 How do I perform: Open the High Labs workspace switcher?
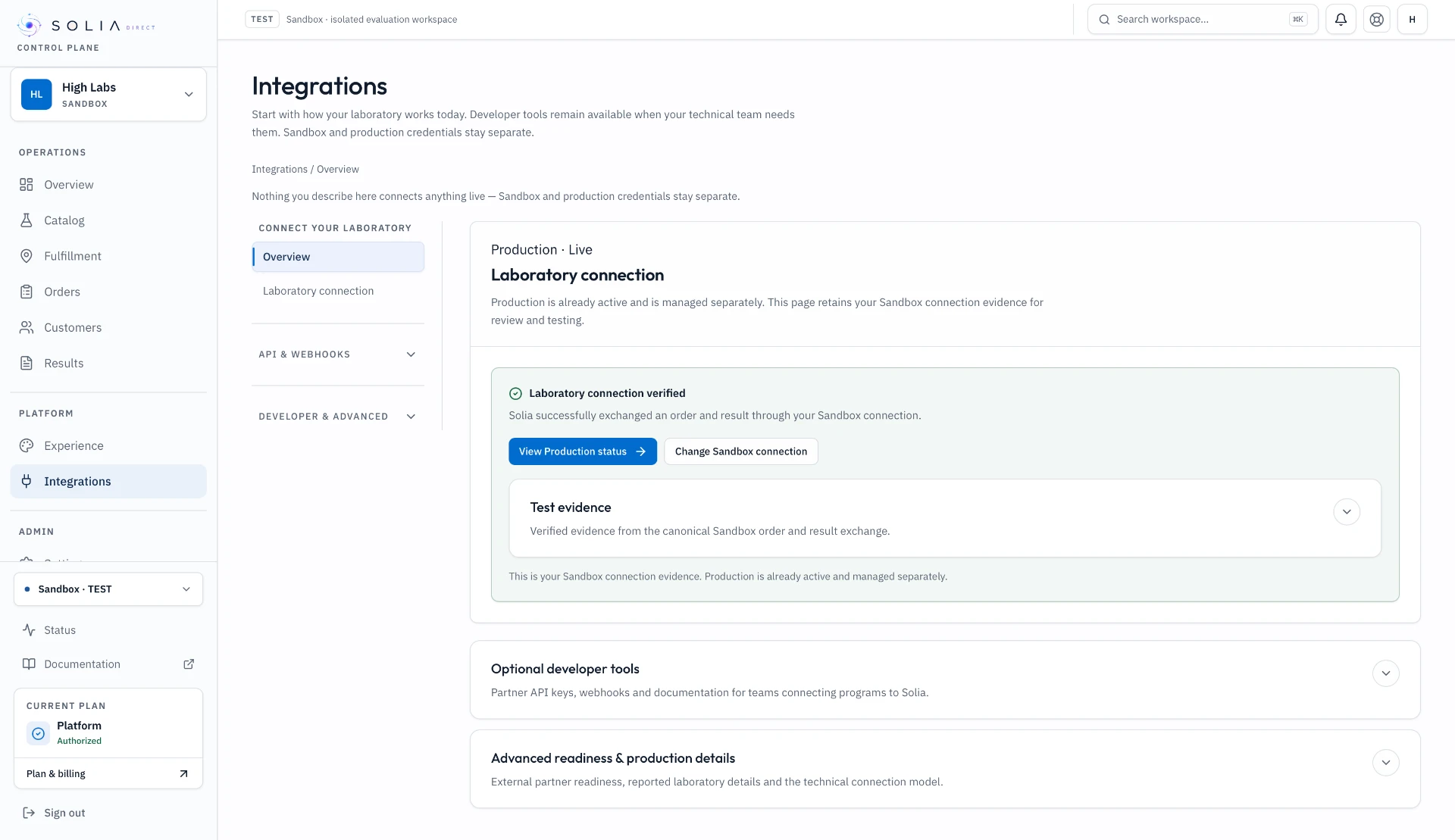pyautogui.click(x=108, y=95)
